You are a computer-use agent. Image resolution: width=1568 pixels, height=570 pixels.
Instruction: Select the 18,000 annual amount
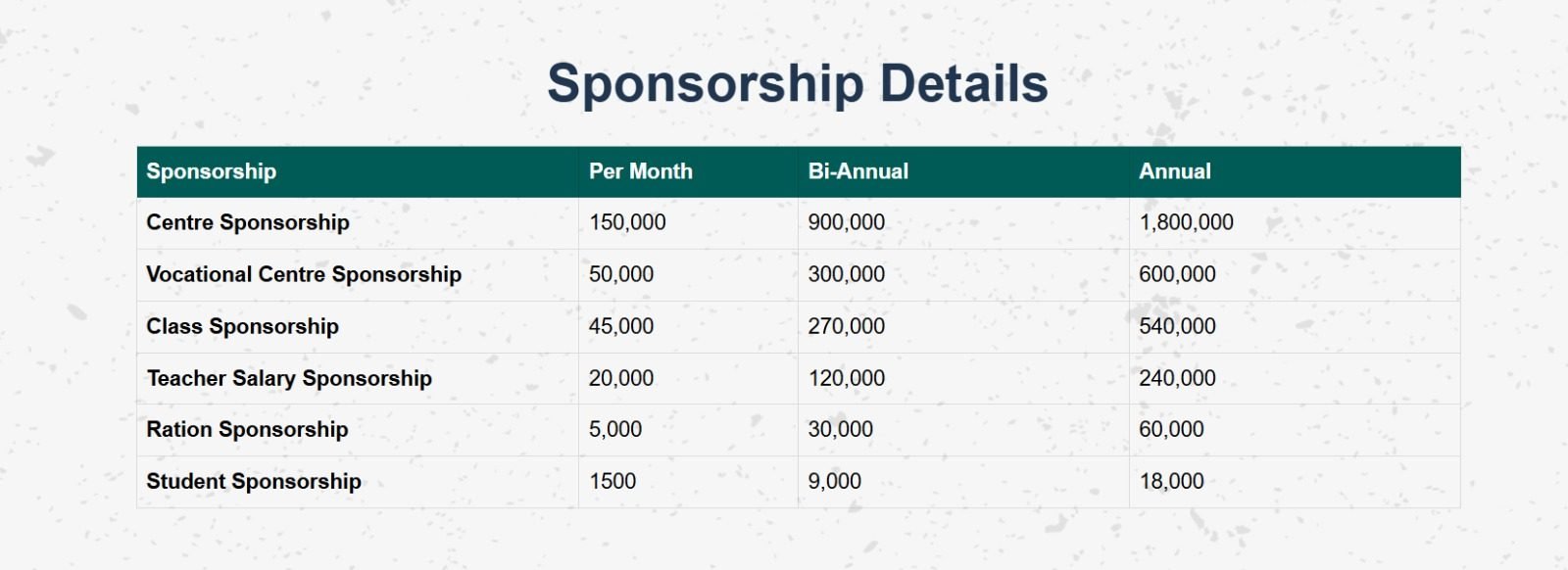coord(1171,481)
